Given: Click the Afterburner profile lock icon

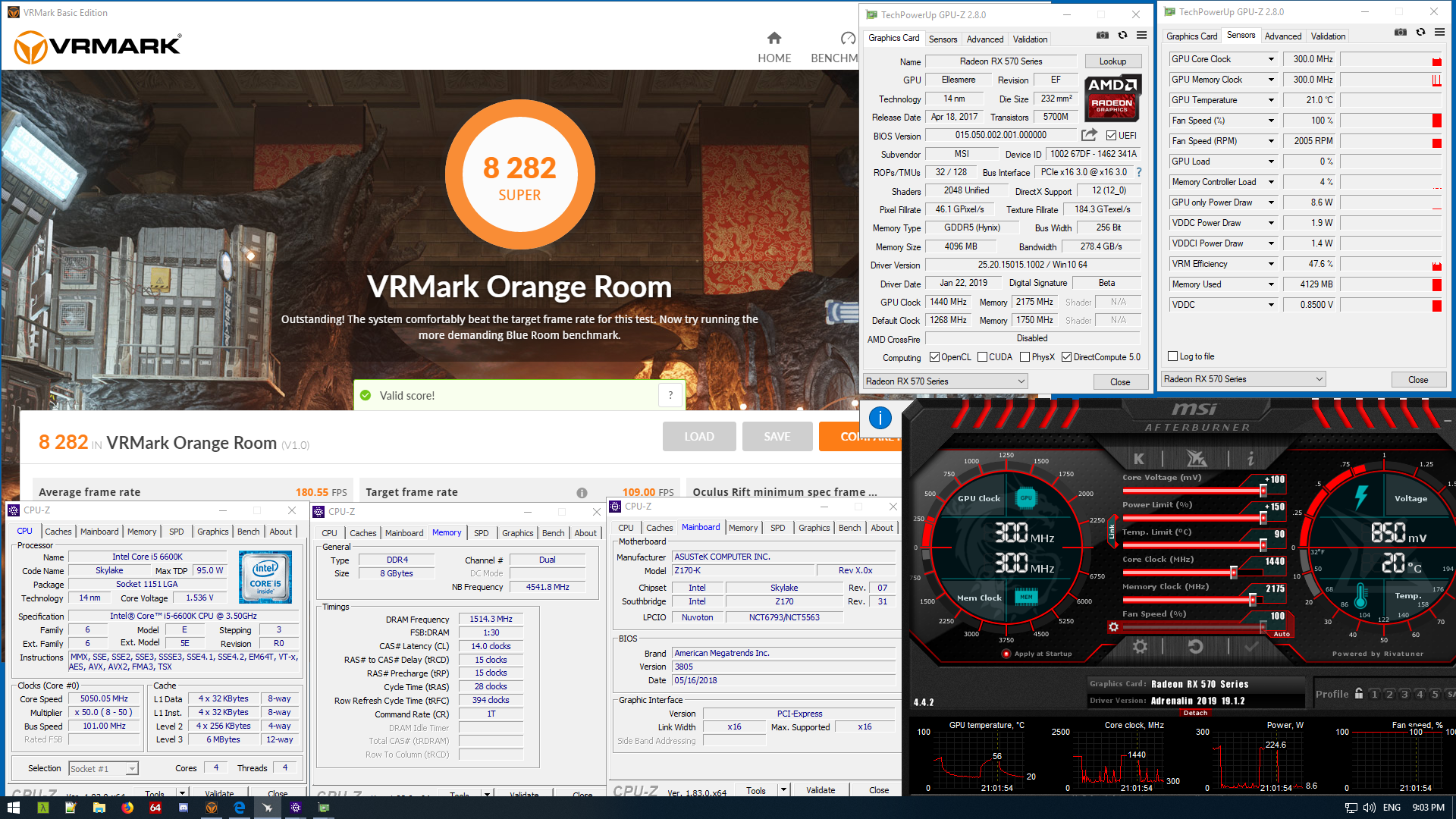Looking at the screenshot, I should tap(1359, 693).
